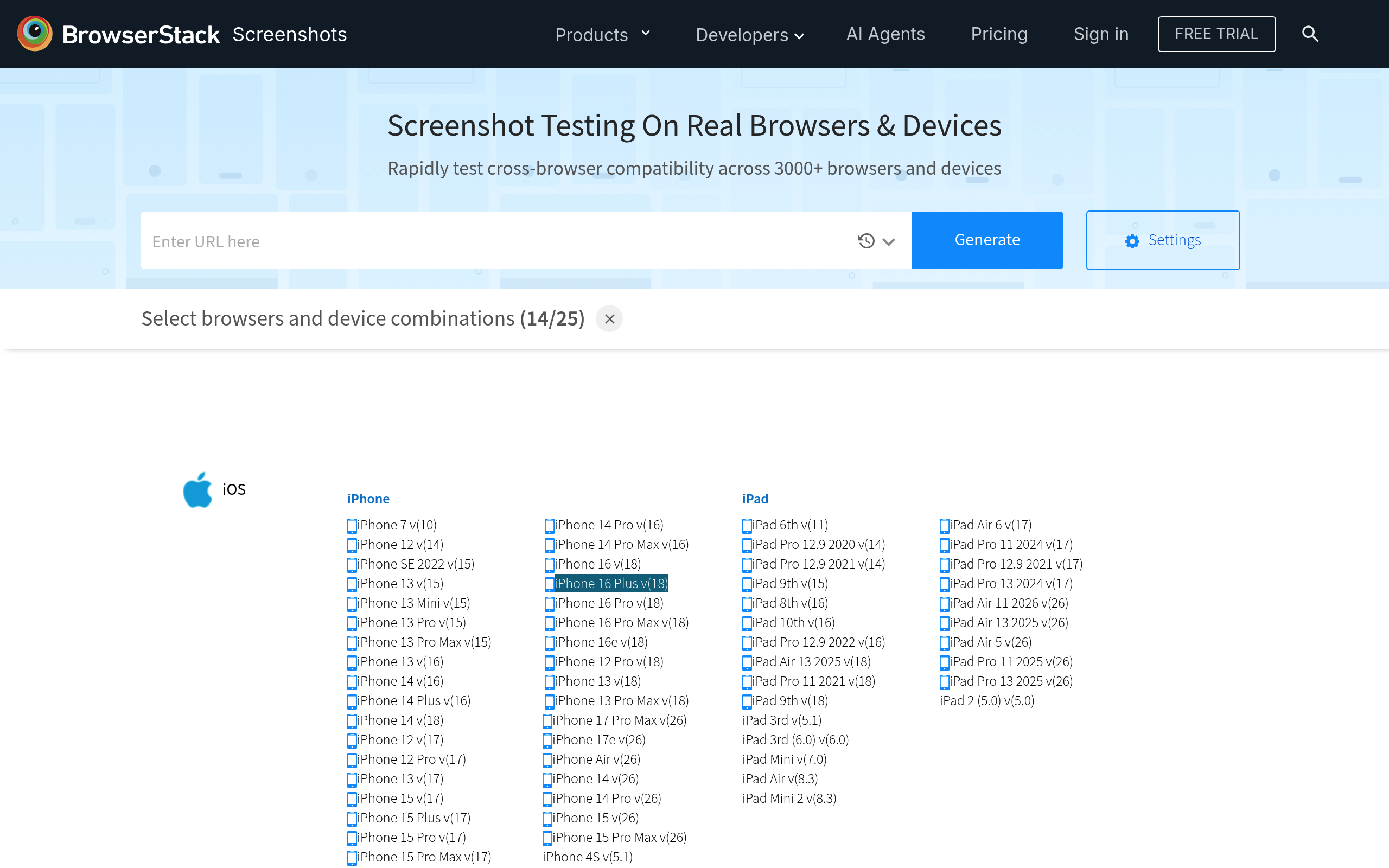Screen dimensions: 1389x868
Task: Click the BrowserStack logo icon
Action: click(34, 33)
